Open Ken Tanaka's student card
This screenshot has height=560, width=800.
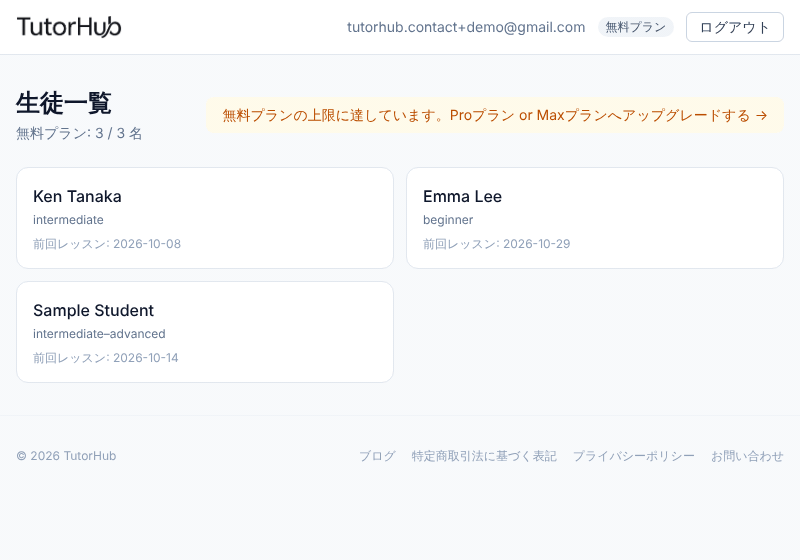click(x=205, y=218)
